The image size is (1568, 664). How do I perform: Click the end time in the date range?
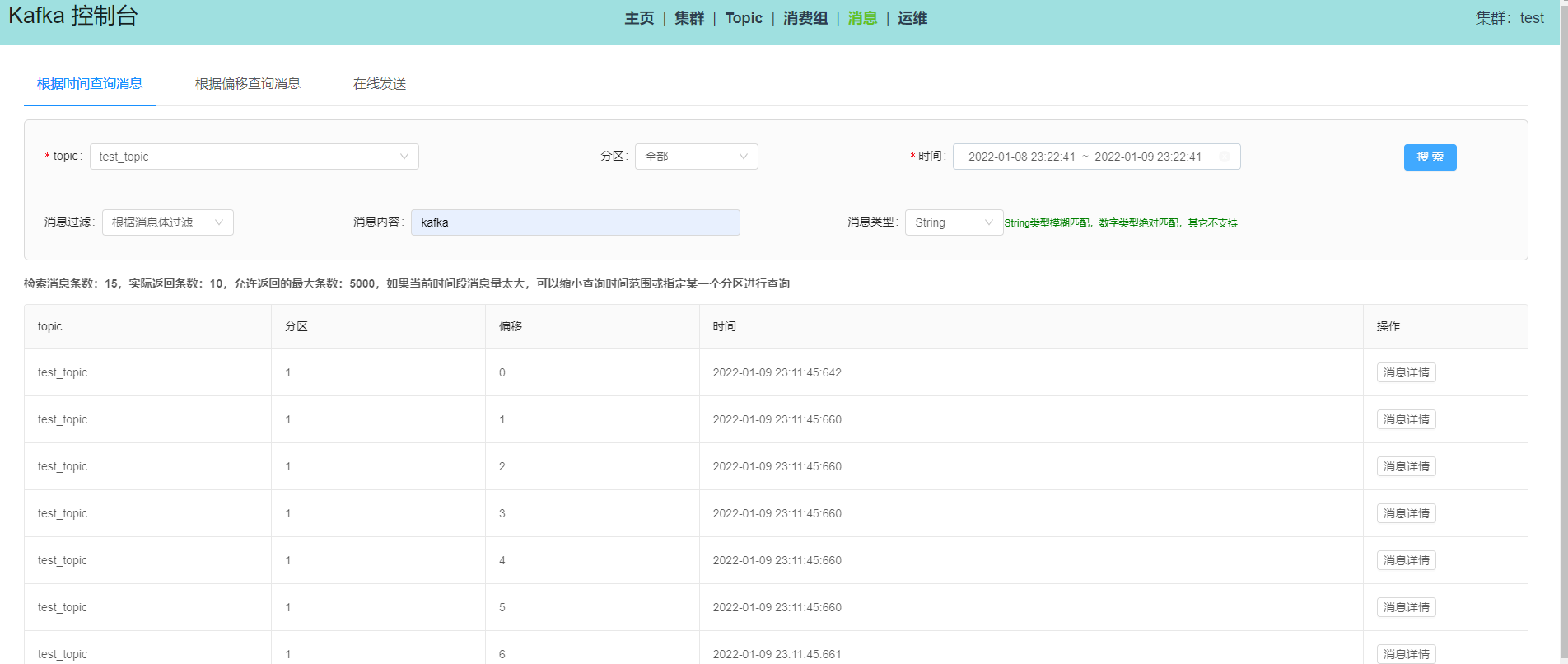click(x=1148, y=157)
